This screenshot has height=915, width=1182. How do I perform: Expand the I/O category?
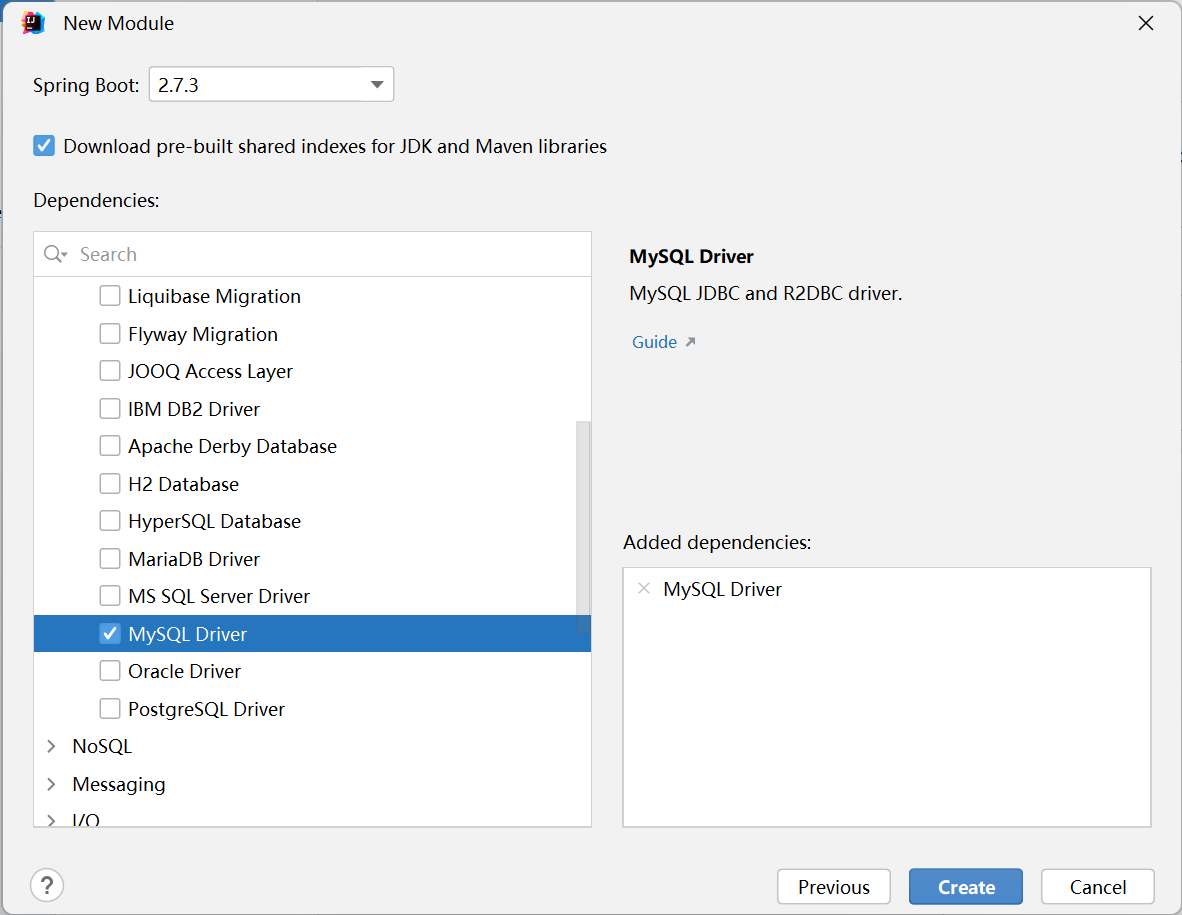pyautogui.click(x=51, y=820)
